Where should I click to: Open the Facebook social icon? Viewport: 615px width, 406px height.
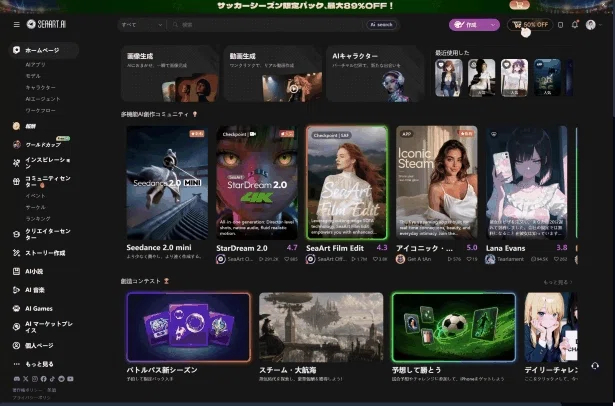click(x=43, y=379)
